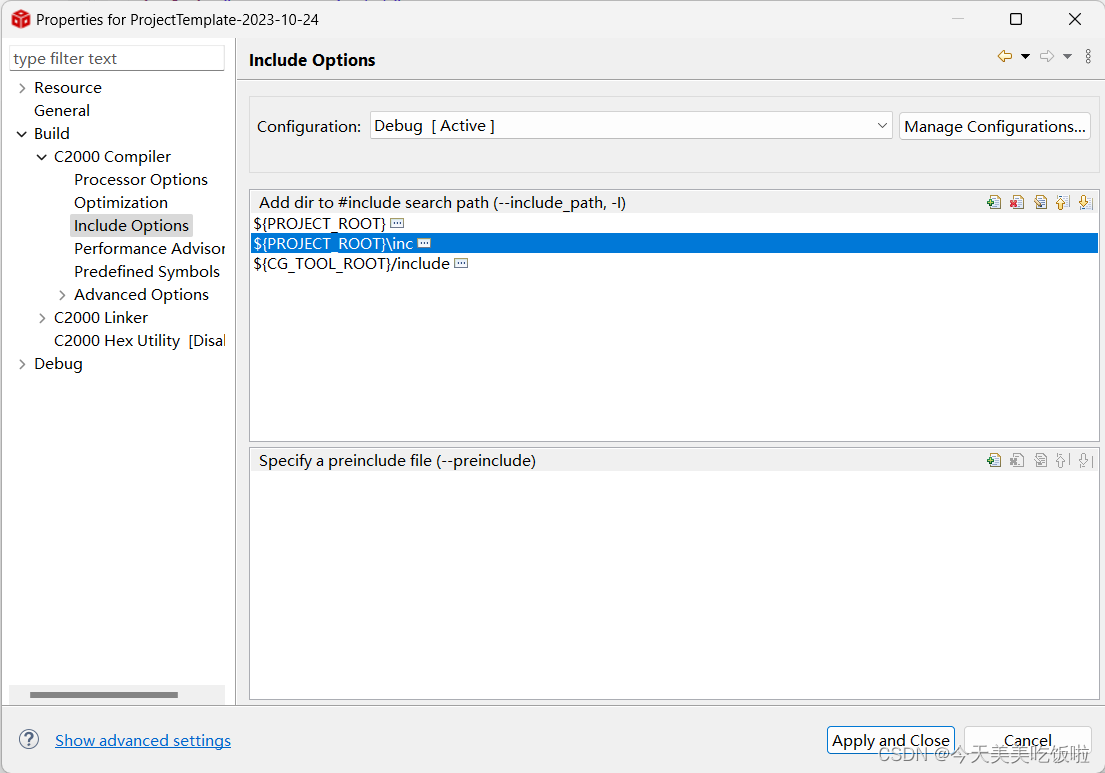Screen dimensions: 1105x773
Task: Click ellipsis icon beside ${CG_TOOL_ROOT}/include entry
Action: [461, 264]
